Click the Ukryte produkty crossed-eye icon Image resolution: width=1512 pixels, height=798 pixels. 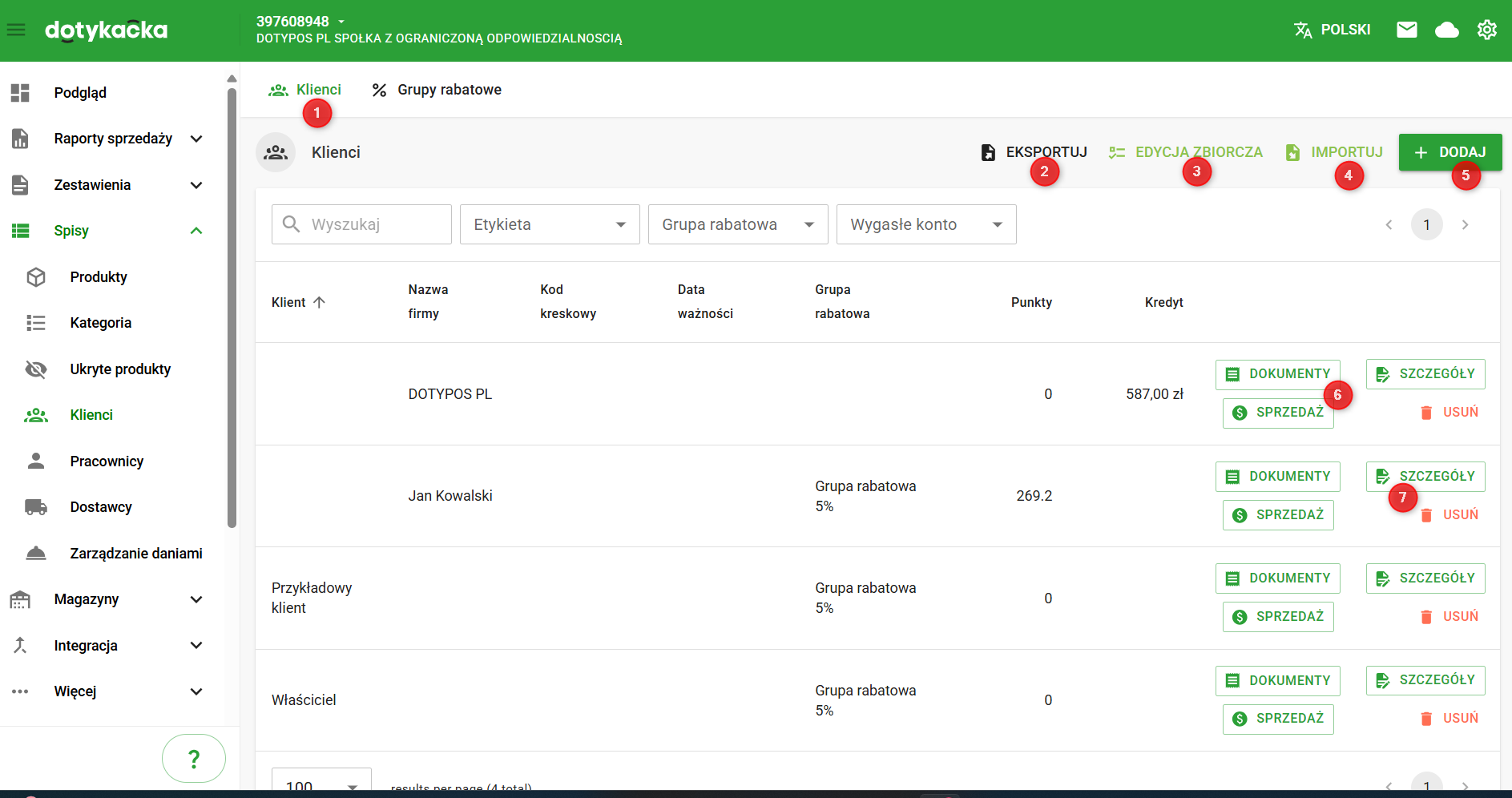pos(36,369)
